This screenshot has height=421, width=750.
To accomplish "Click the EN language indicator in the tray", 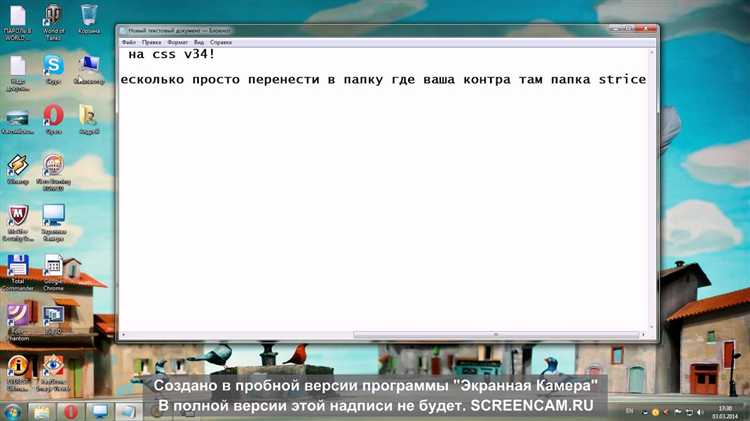I will coord(629,411).
